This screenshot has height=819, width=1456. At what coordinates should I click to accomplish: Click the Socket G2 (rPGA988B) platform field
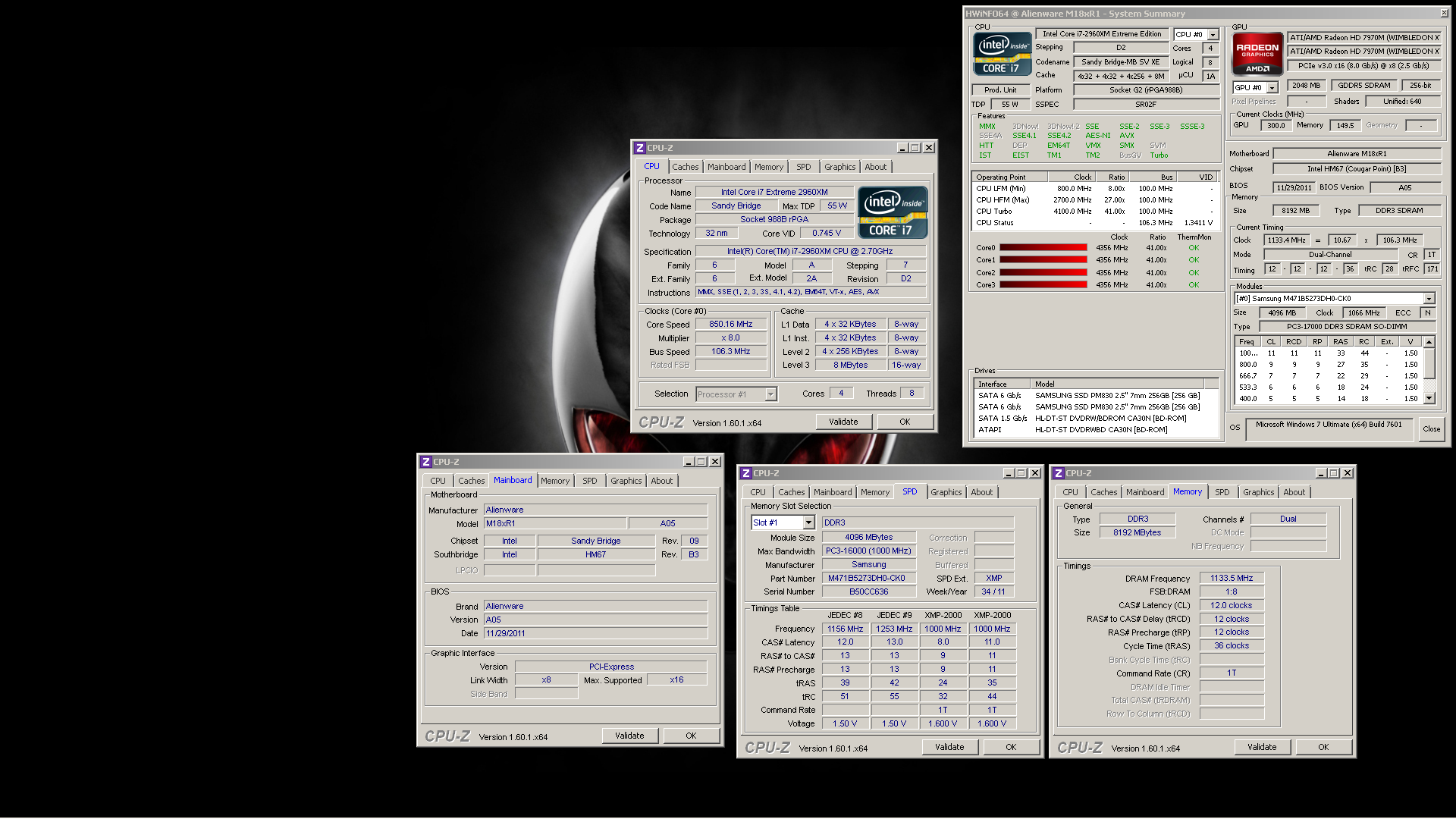pyautogui.click(x=1146, y=90)
